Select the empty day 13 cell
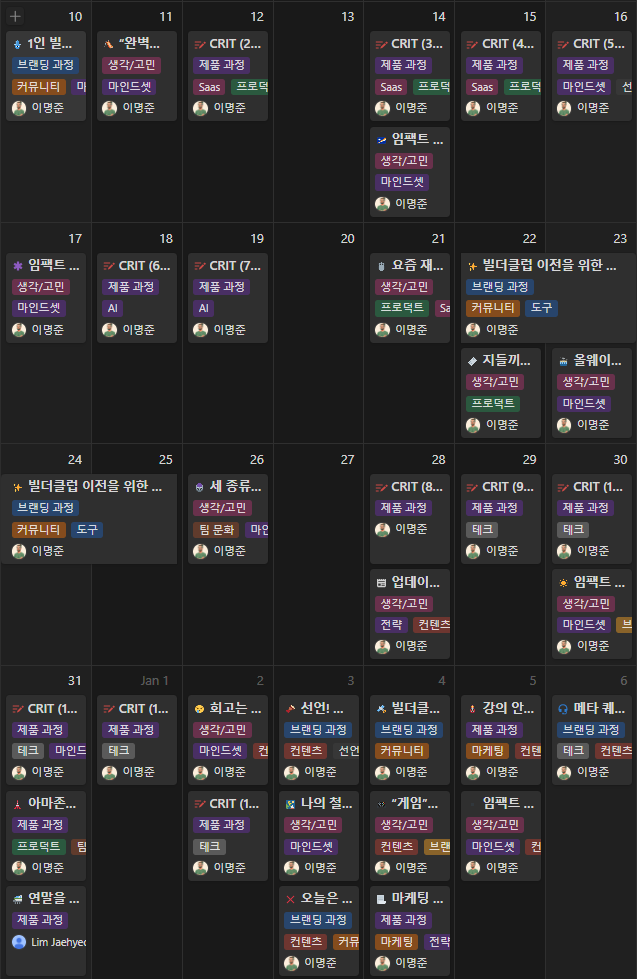The image size is (637, 979). click(318, 120)
